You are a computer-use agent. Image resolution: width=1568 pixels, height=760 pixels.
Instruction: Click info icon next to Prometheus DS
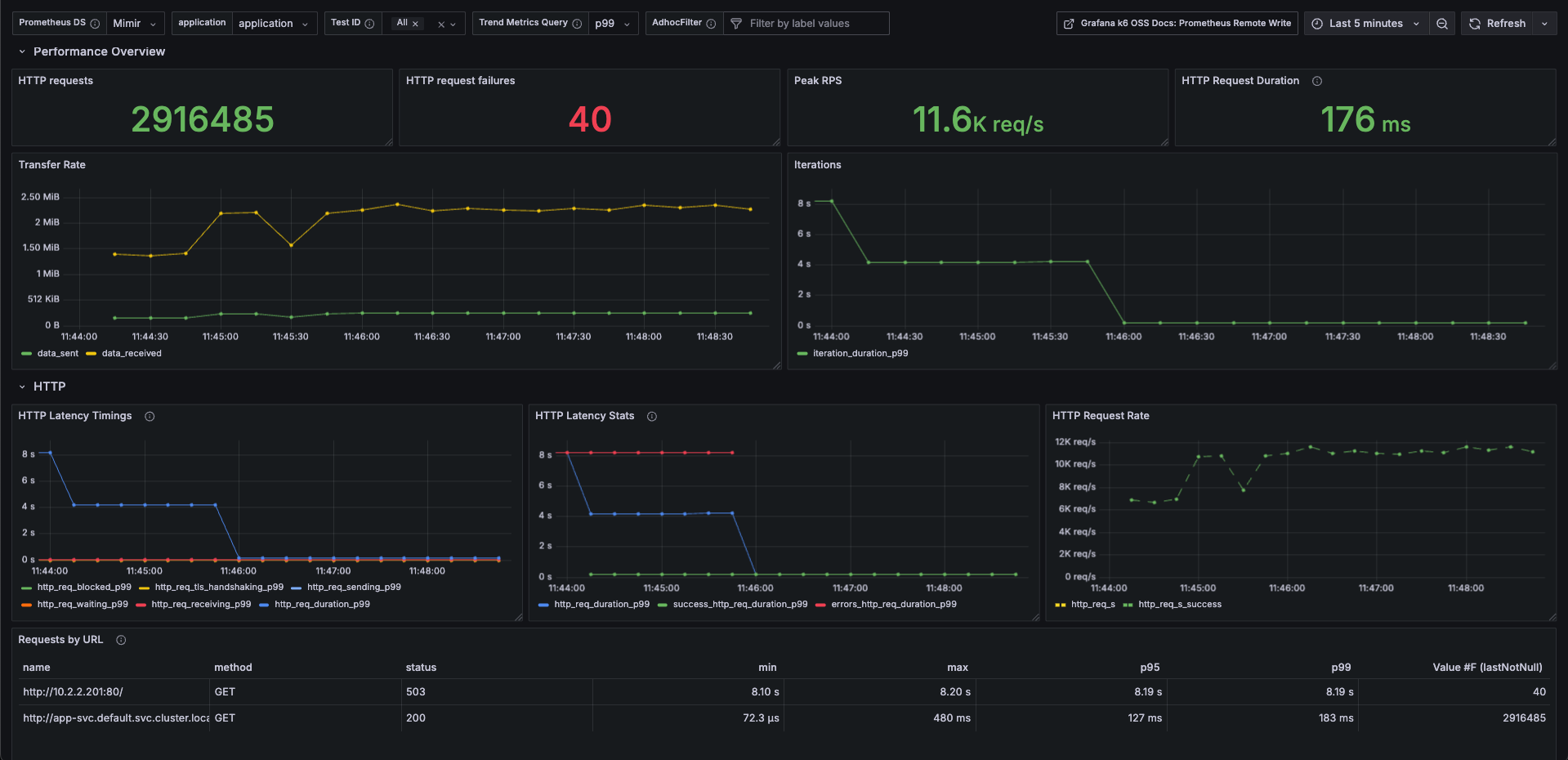pyautogui.click(x=95, y=24)
